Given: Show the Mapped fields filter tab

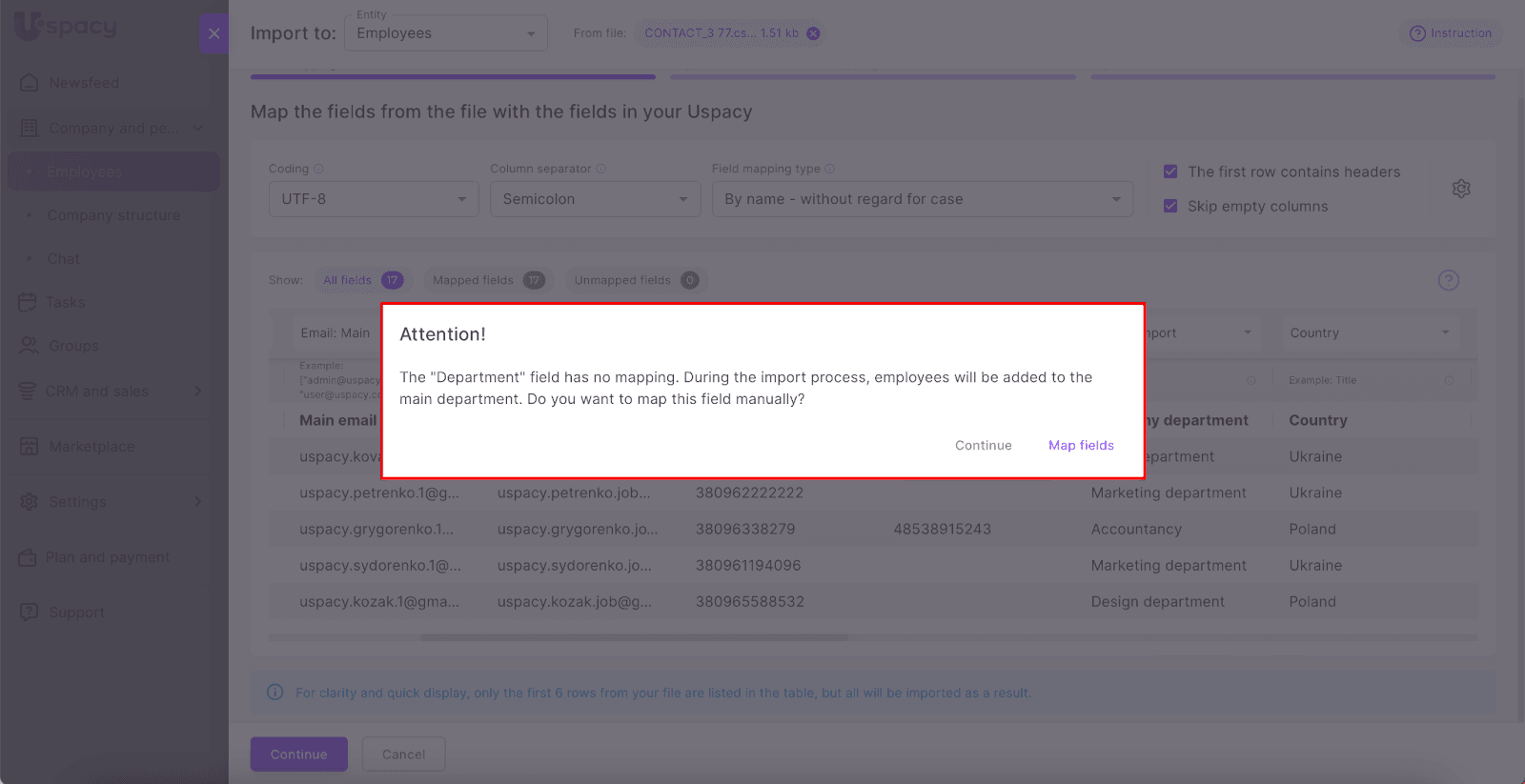Looking at the screenshot, I should tap(487, 280).
